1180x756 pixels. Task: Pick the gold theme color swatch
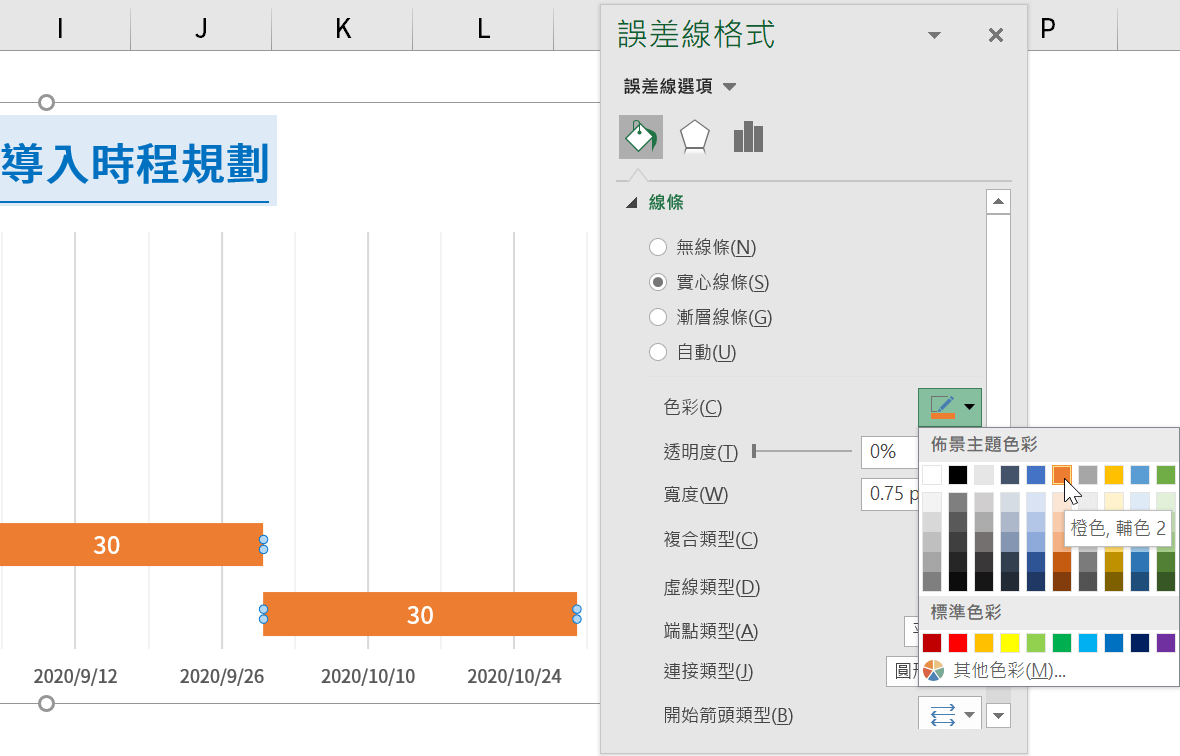pos(1114,475)
